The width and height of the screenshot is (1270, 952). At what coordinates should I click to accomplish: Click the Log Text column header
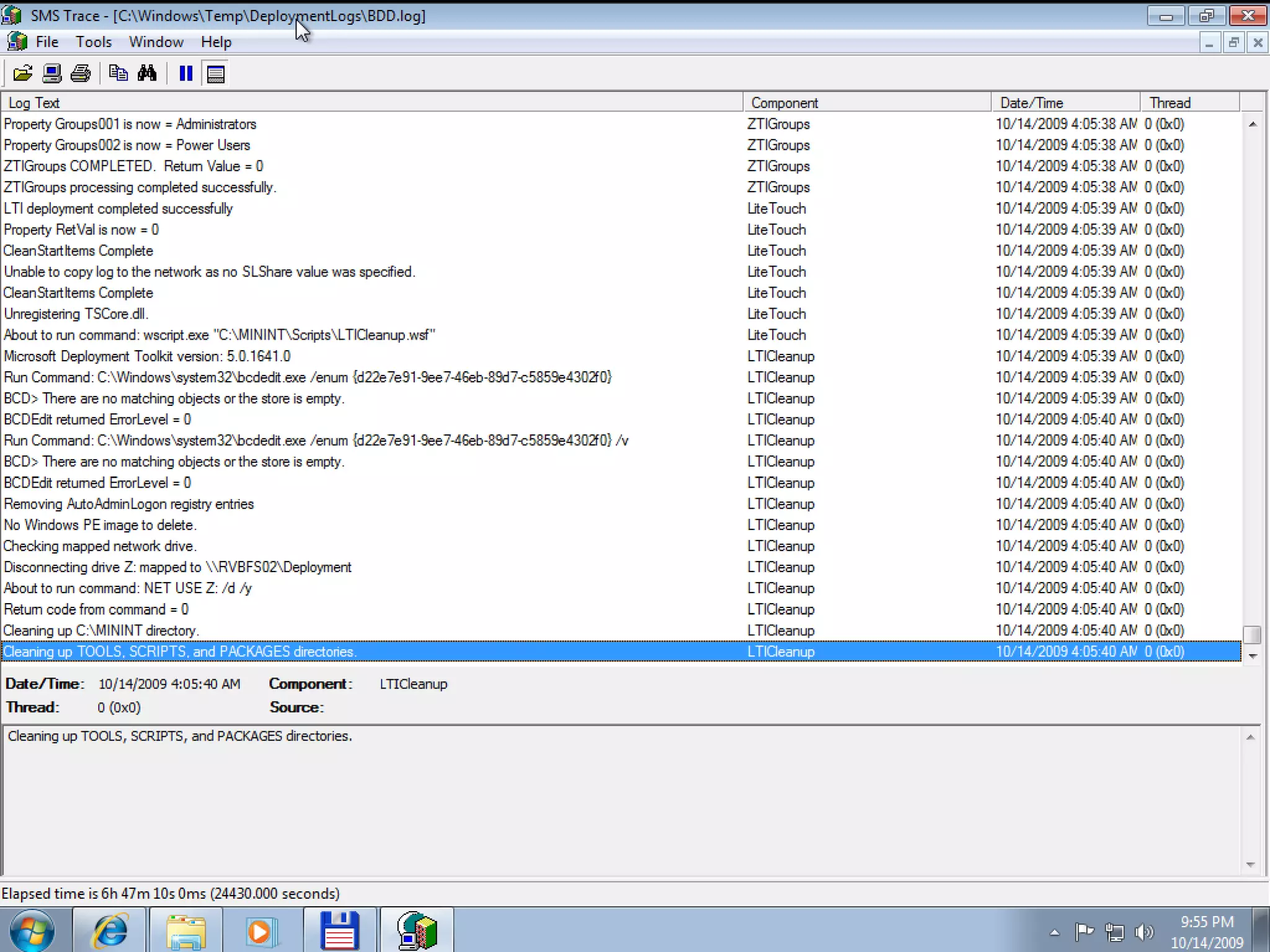tap(371, 102)
